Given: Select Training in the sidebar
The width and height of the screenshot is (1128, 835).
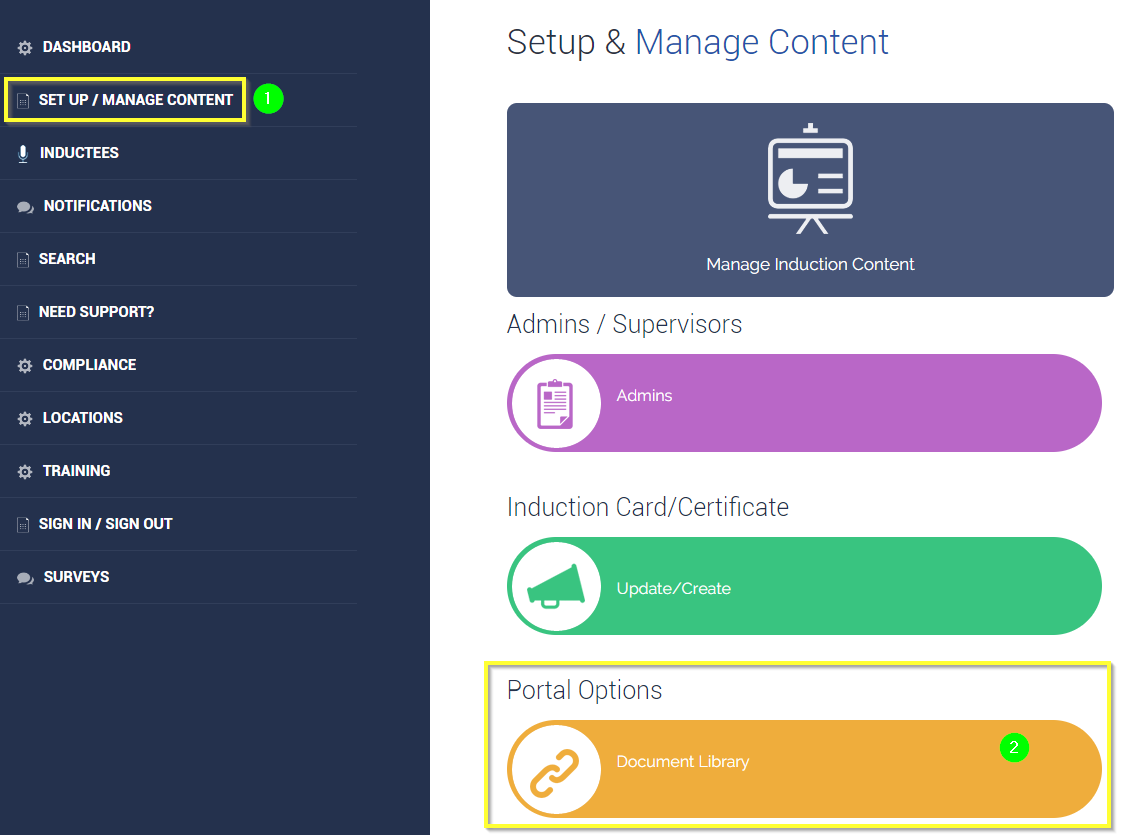Looking at the screenshot, I should pyautogui.click(x=76, y=471).
